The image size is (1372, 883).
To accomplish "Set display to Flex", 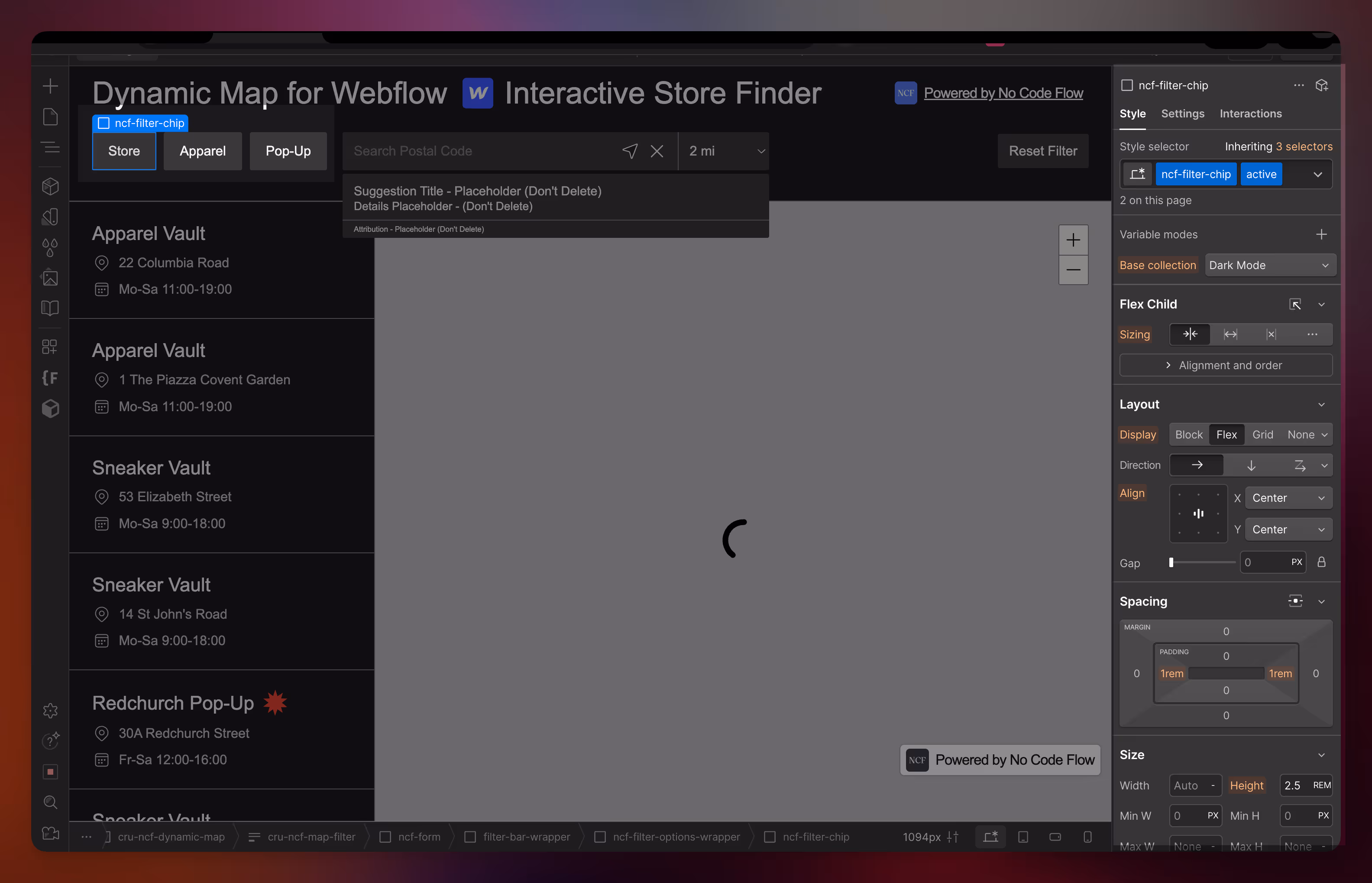I will point(1226,435).
